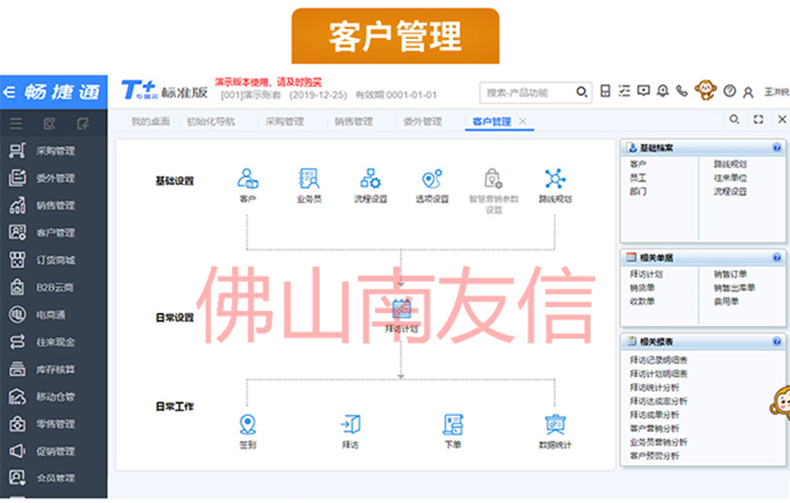Switch to the 我的桌面 tab
790x503 pixels.
151,121
